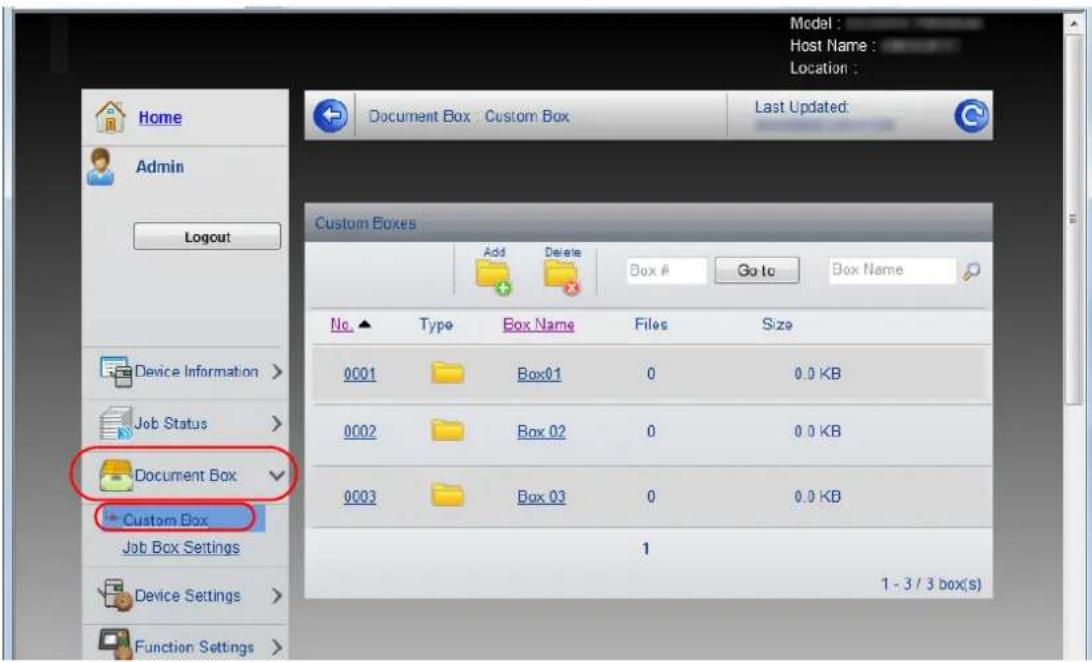Expand Job Status chevron
1092x662 pixels.
coord(276,423)
